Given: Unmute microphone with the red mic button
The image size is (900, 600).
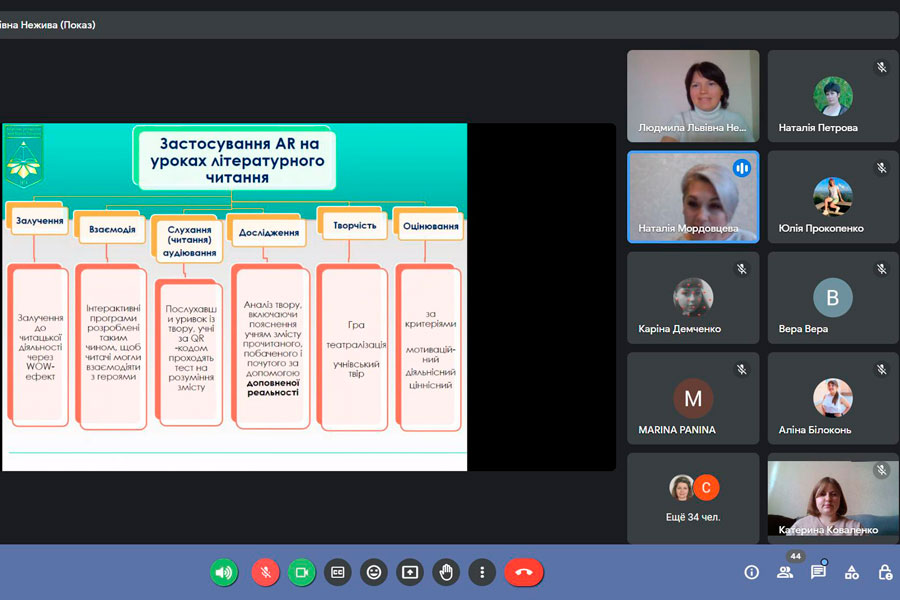Looking at the screenshot, I should tap(265, 572).
